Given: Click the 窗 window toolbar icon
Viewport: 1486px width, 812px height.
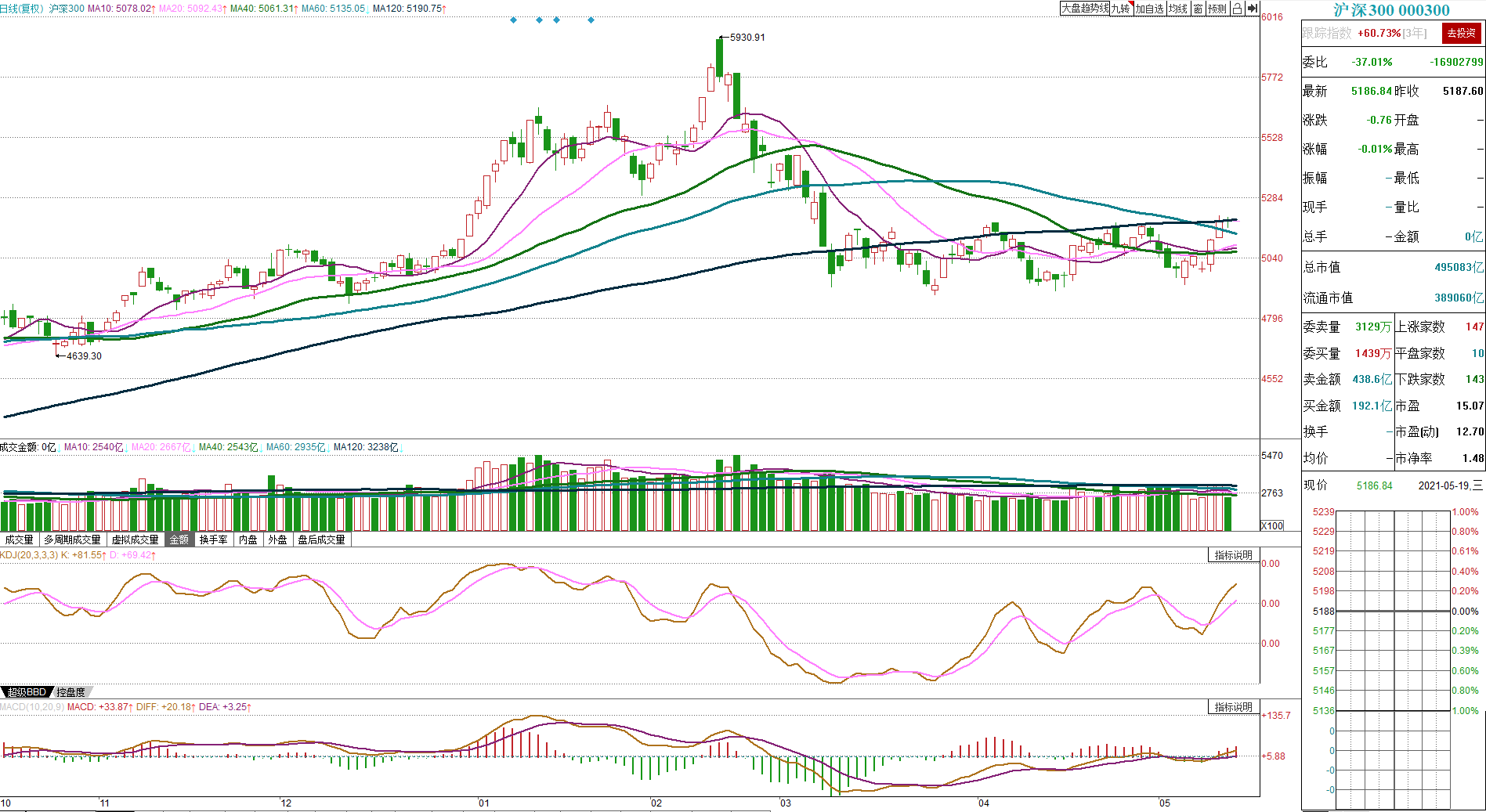Looking at the screenshot, I should [1198, 9].
